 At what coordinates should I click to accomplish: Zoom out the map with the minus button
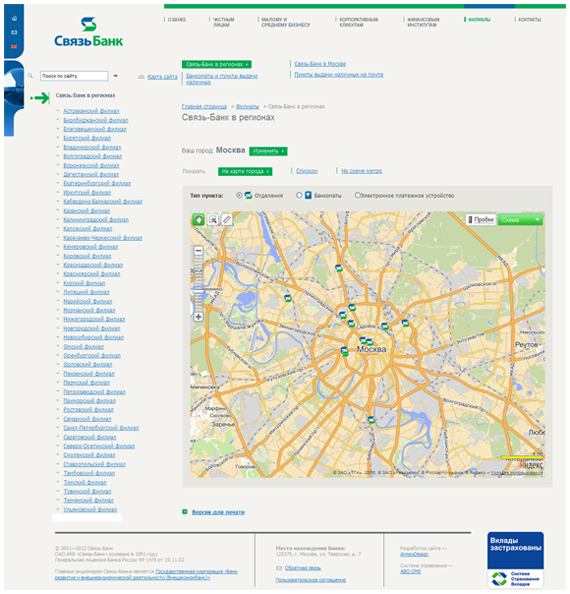point(198,251)
